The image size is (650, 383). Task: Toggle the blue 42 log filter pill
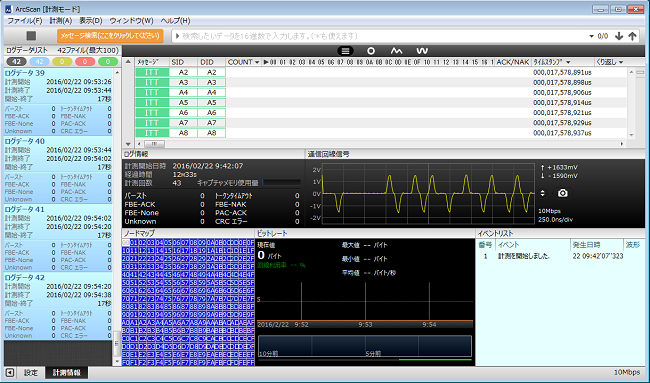(39, 62)
